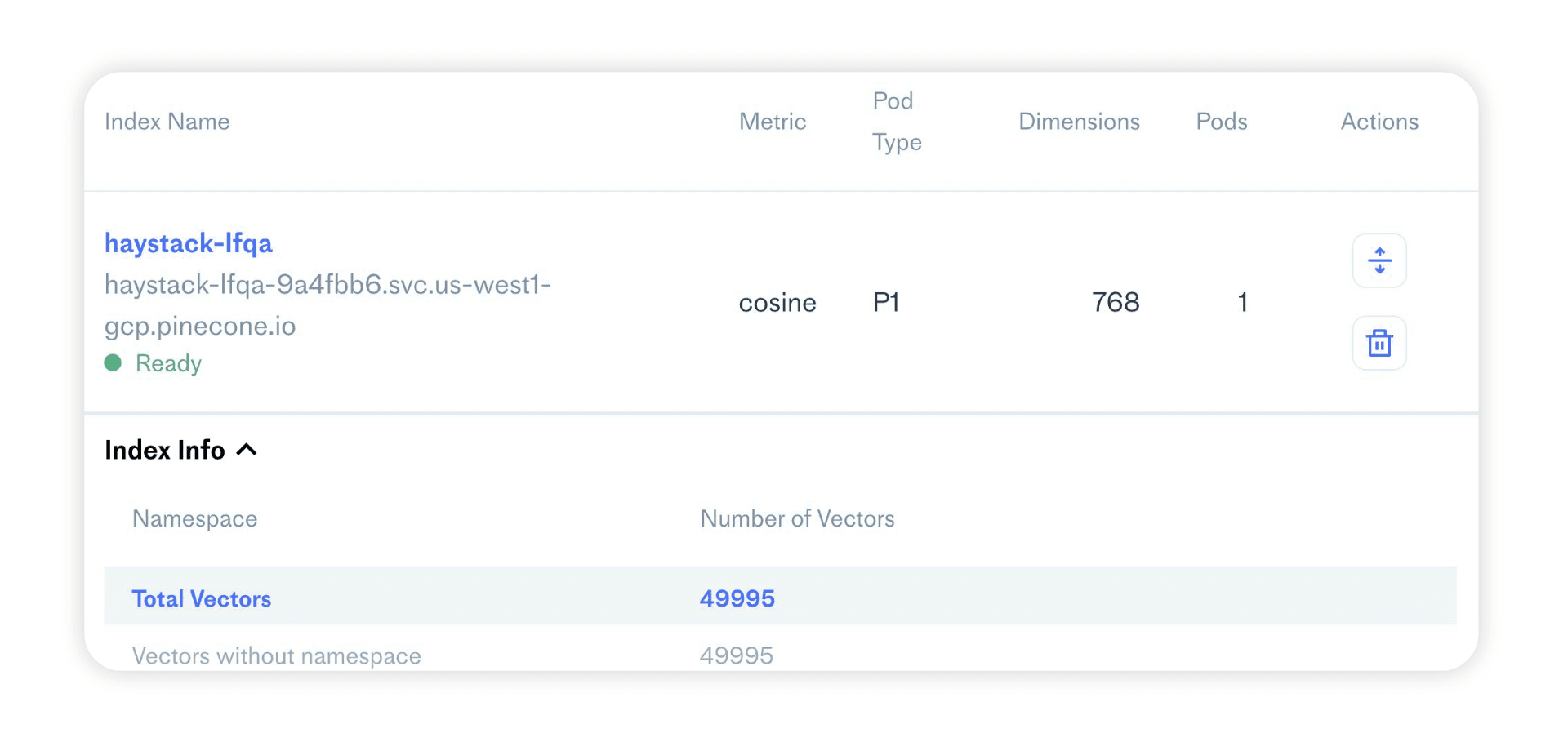Click the Ready status label
The image size is (1568, 751).
[168, 363]
